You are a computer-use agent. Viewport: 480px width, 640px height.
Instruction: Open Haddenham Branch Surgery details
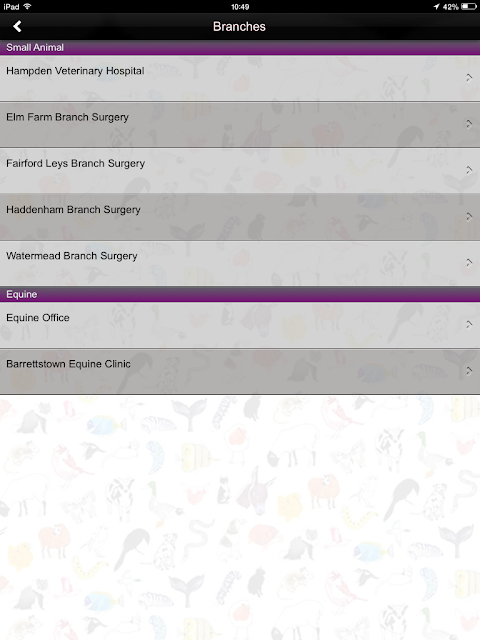click(x=240, y=217)
